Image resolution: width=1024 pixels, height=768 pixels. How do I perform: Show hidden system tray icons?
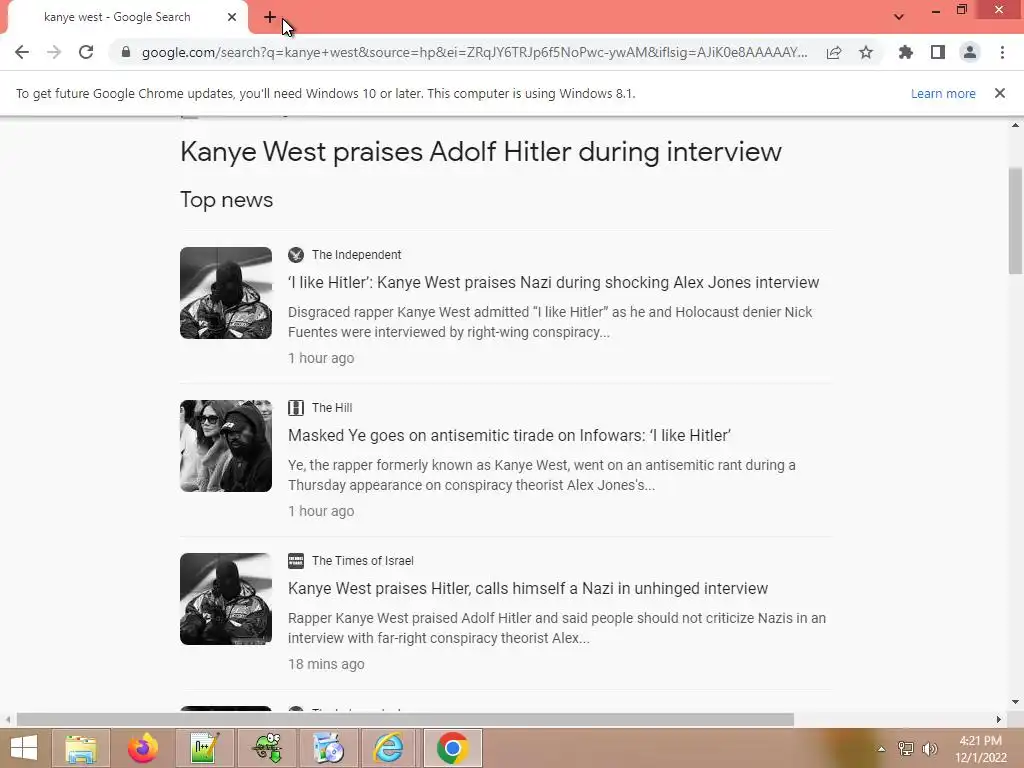coord(881,748)
